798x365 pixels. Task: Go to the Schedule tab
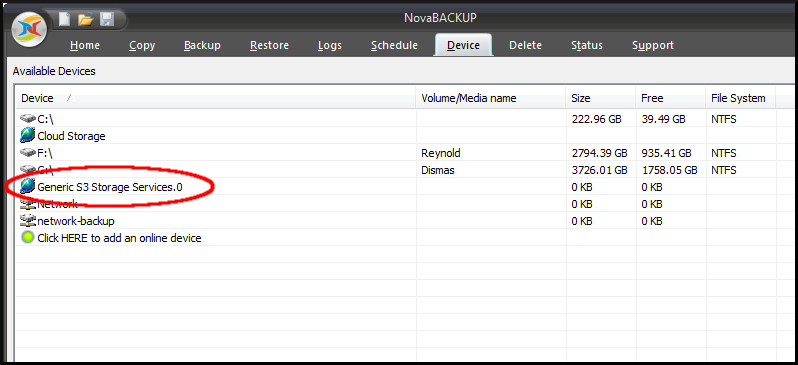[x=394, y=45]
